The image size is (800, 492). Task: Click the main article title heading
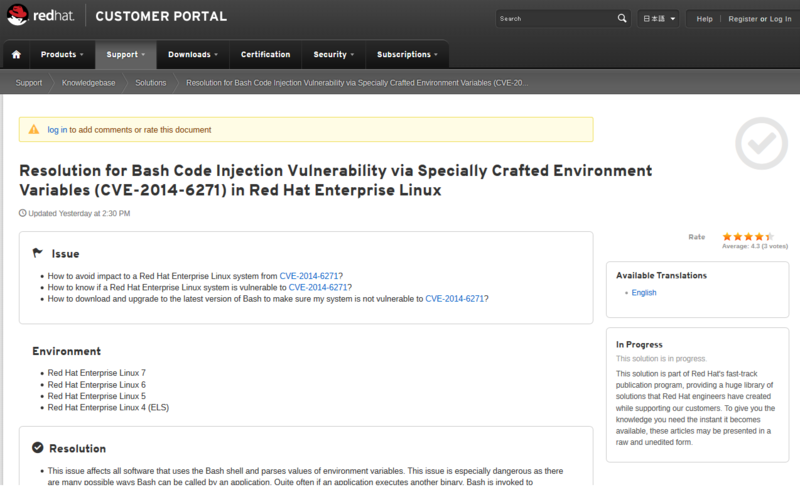pyautogui.click(x=335, y=180)
